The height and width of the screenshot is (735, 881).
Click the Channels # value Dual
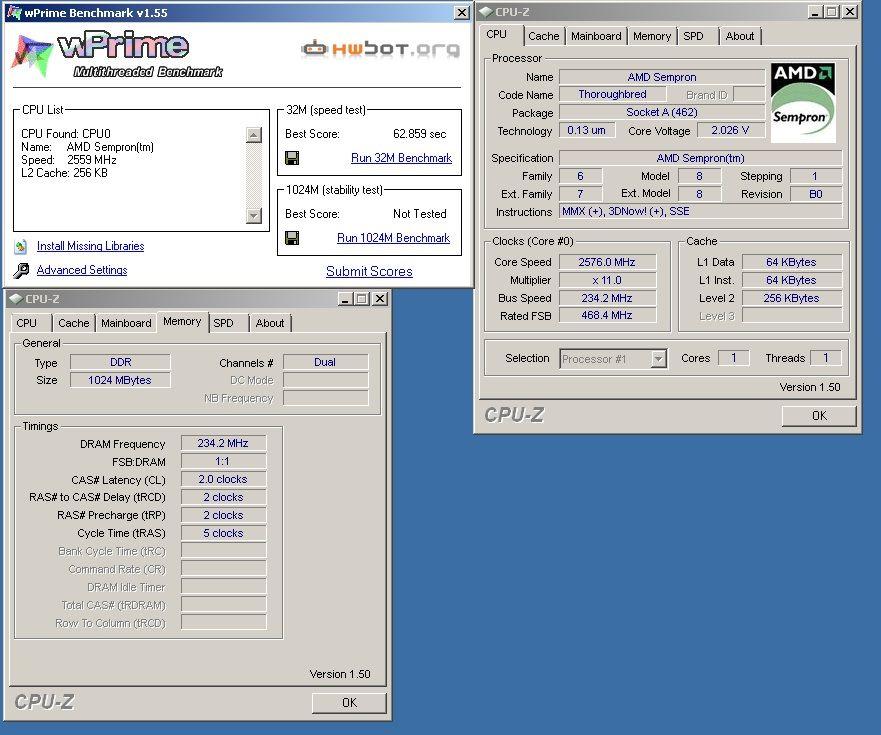325,362
